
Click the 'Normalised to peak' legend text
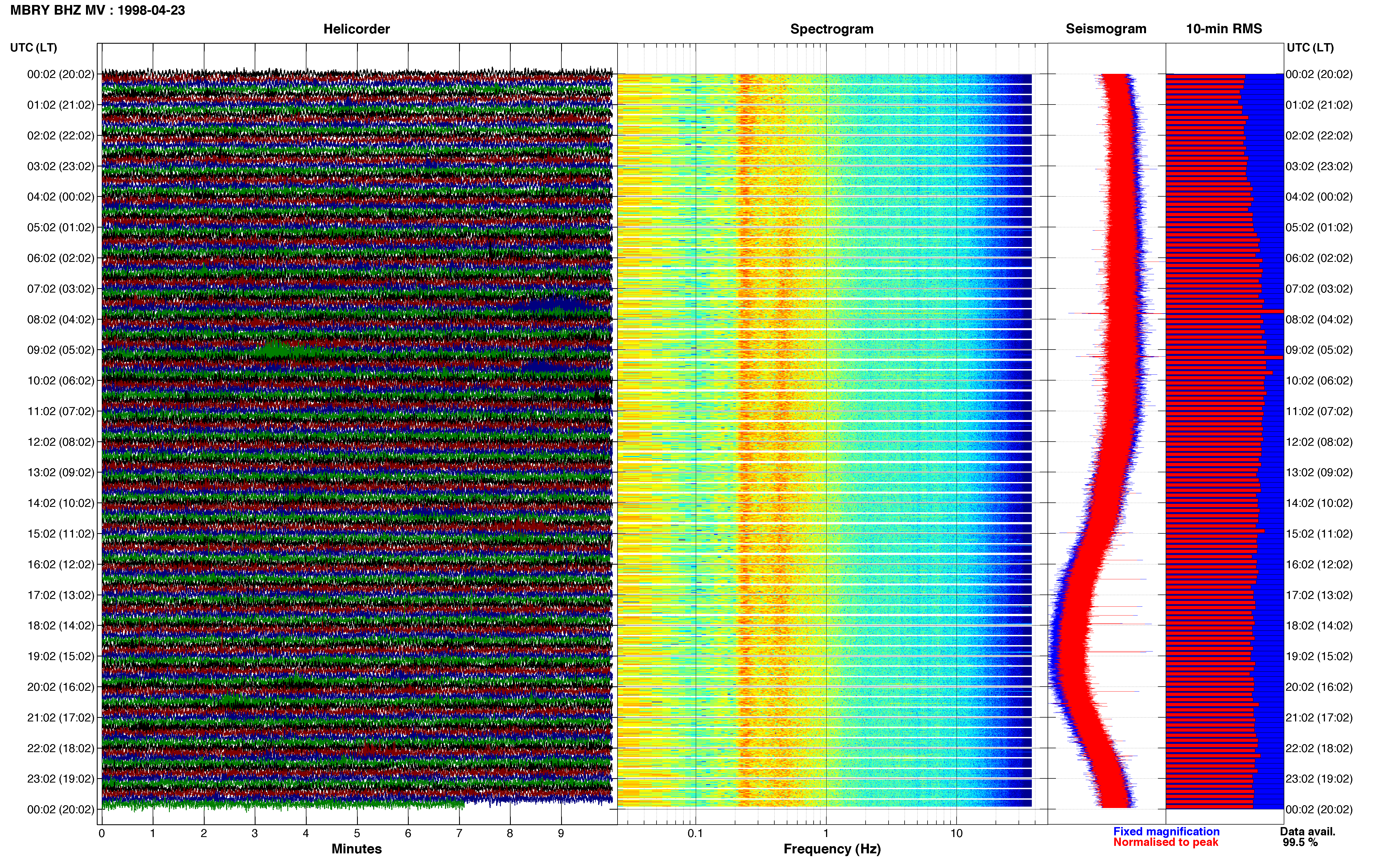pyautogui.click(x=1165, y=842)
